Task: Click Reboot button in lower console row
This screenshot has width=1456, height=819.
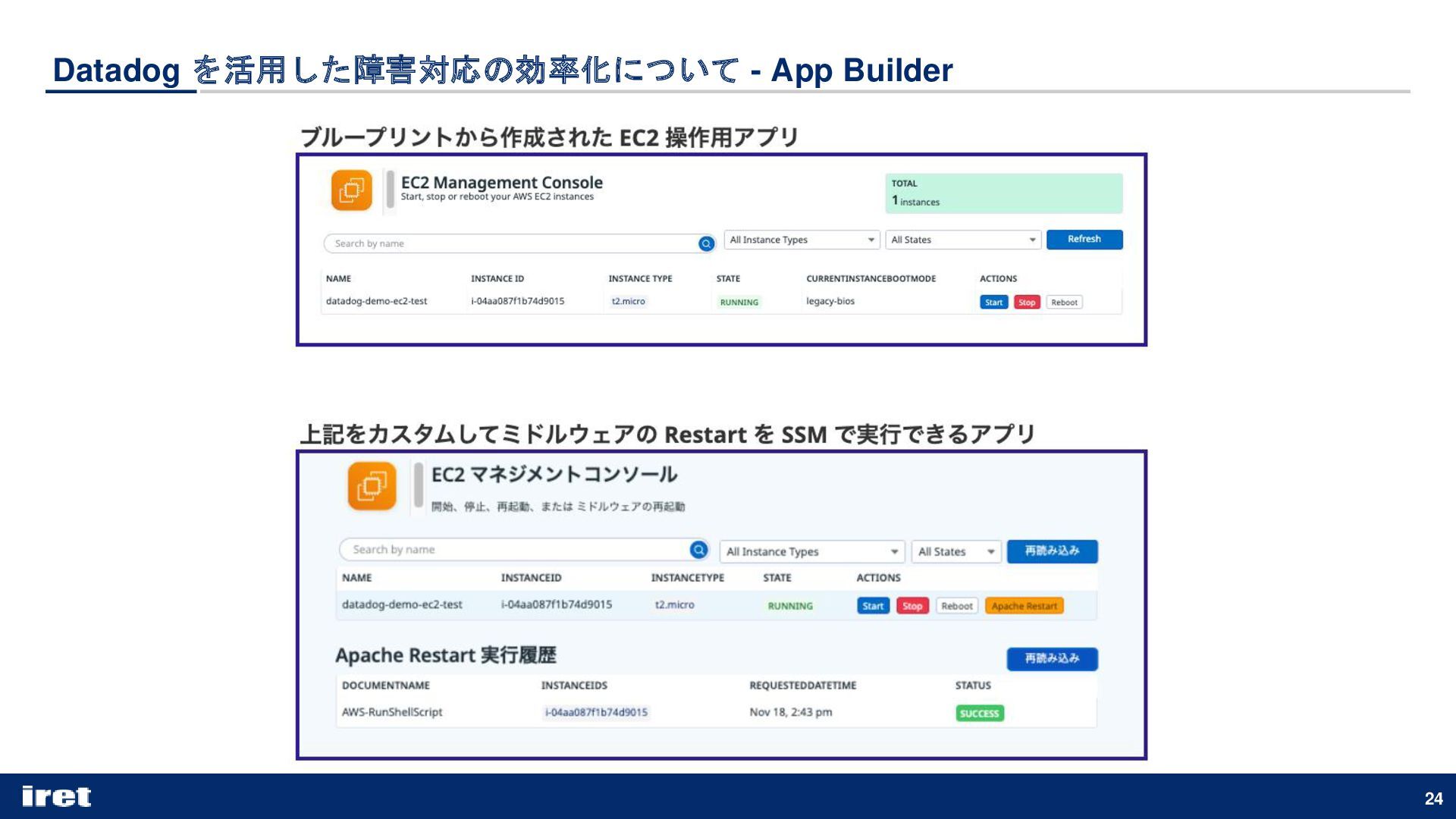Action: [x=956, y=606]
